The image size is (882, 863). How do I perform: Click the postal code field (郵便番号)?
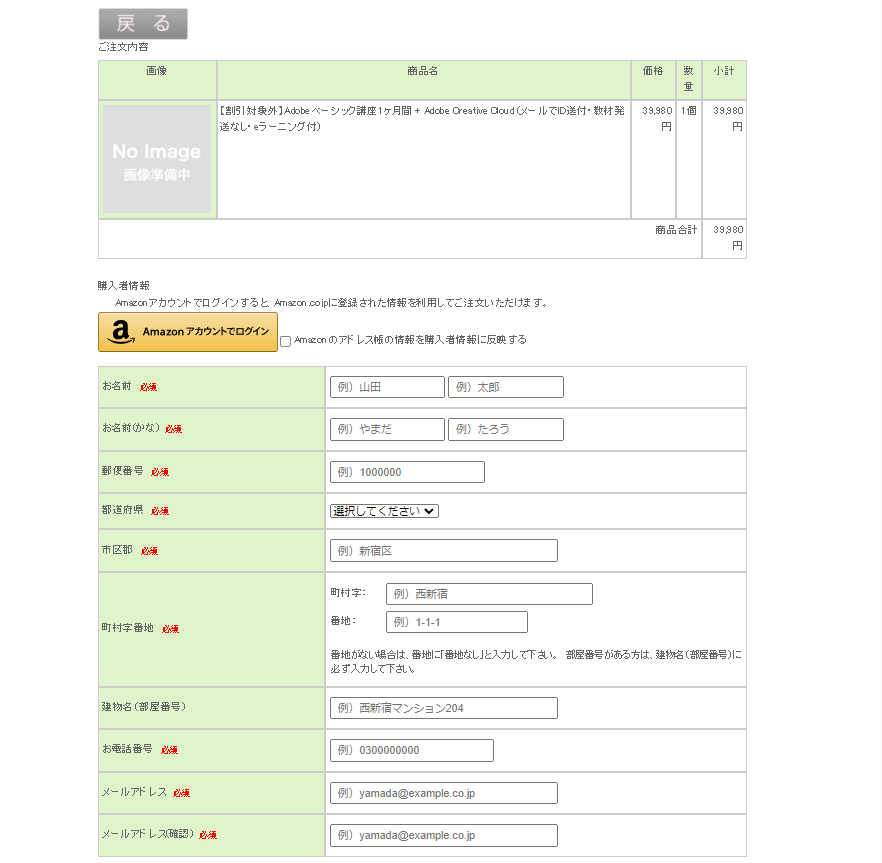tap(407, 472)
